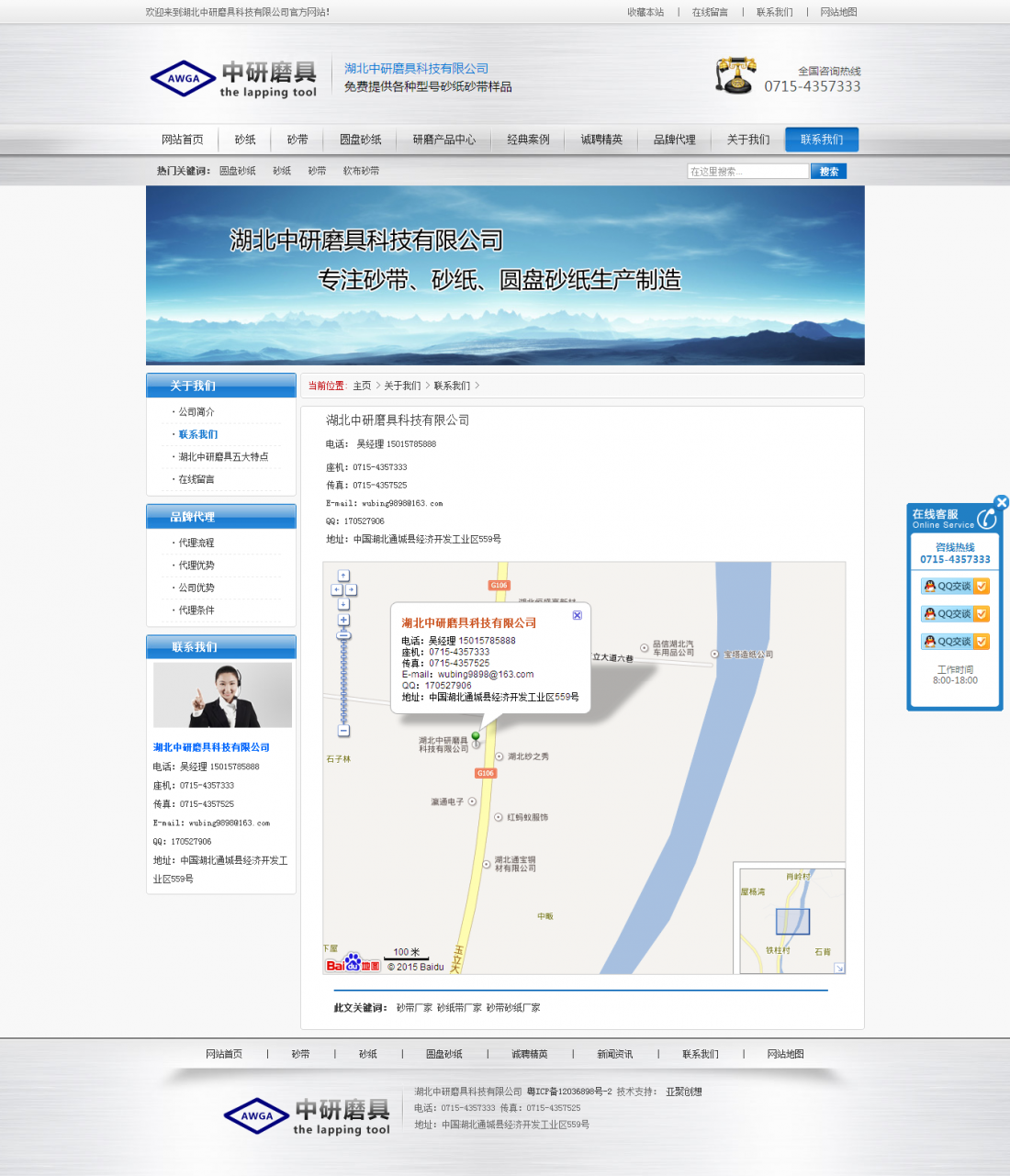The height and width of the screenshot is (1176, 1010).
Task: Pan the Baidu map downward
Action: tap(343, 604)
